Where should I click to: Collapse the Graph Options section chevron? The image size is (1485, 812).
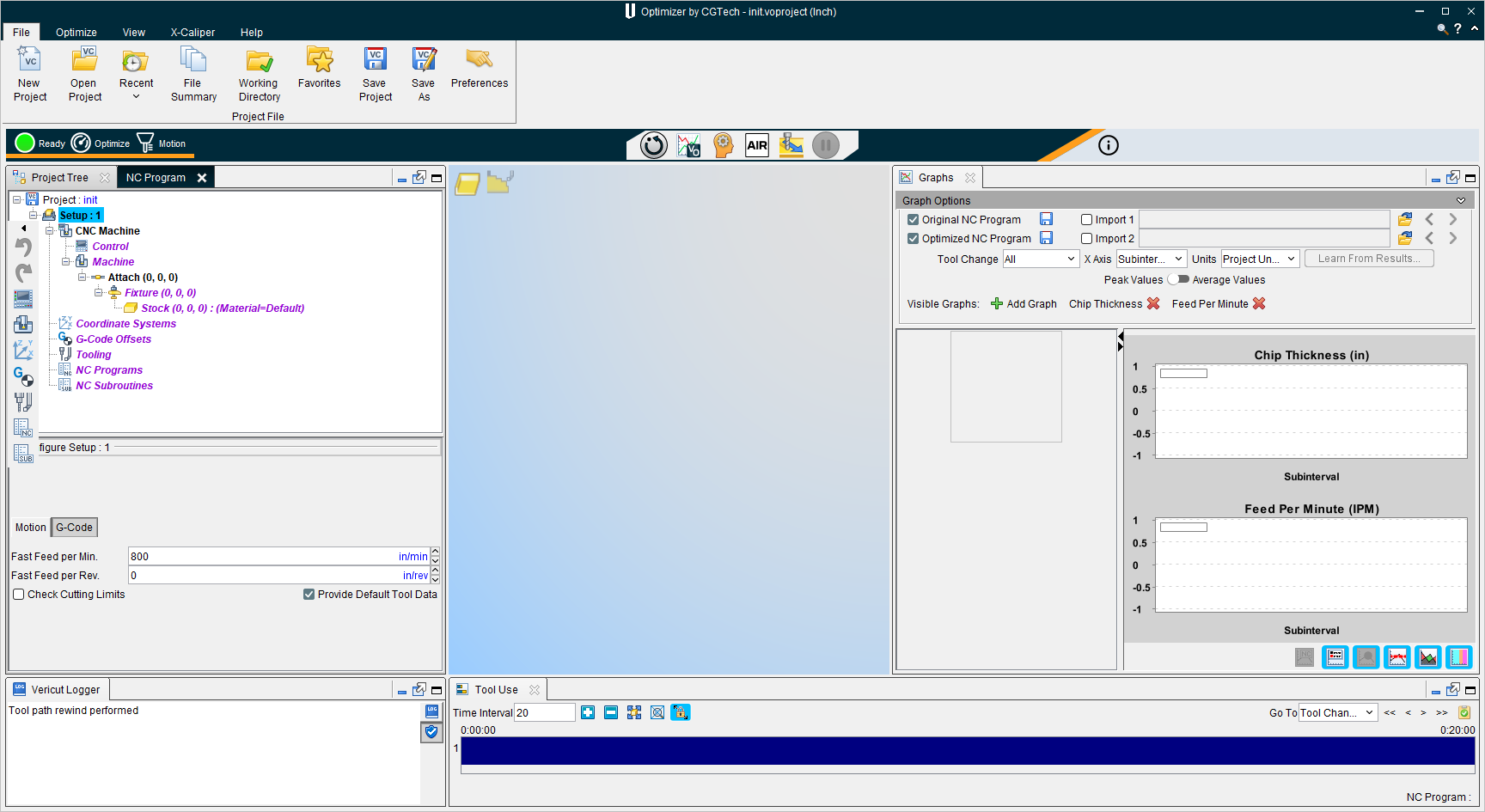coord(1461,200)
